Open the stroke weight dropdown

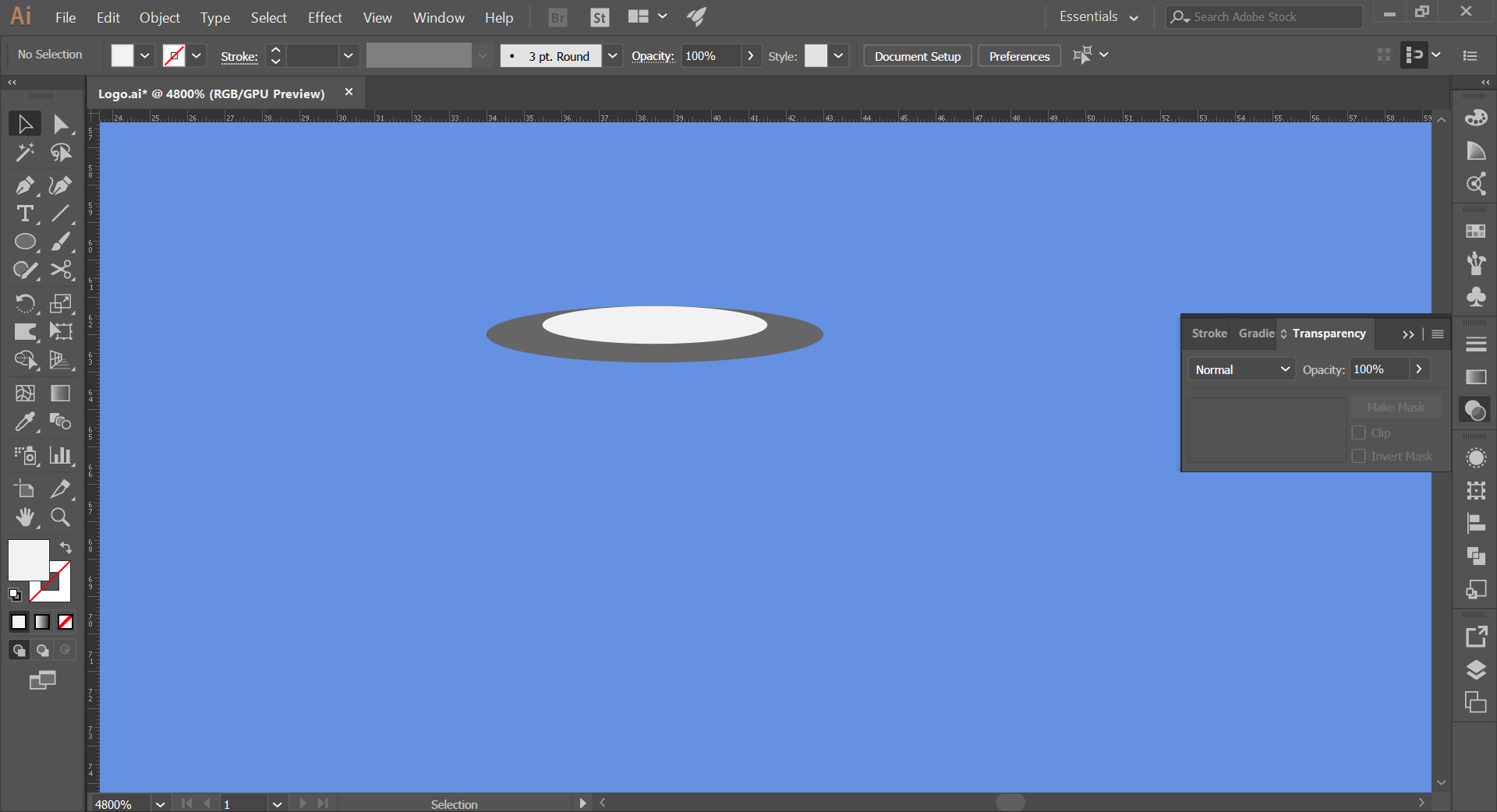pyautogui.click(x=349, y=55)
